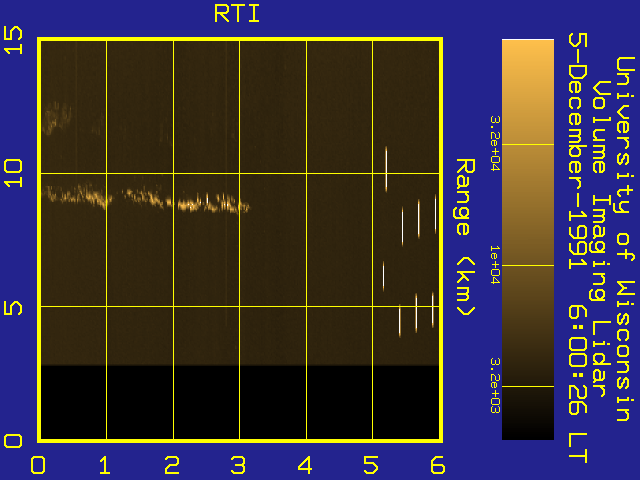
Task: Click the 3.2e+04 colorbar label
Action: pyautogui.click(x=495, y=143)
